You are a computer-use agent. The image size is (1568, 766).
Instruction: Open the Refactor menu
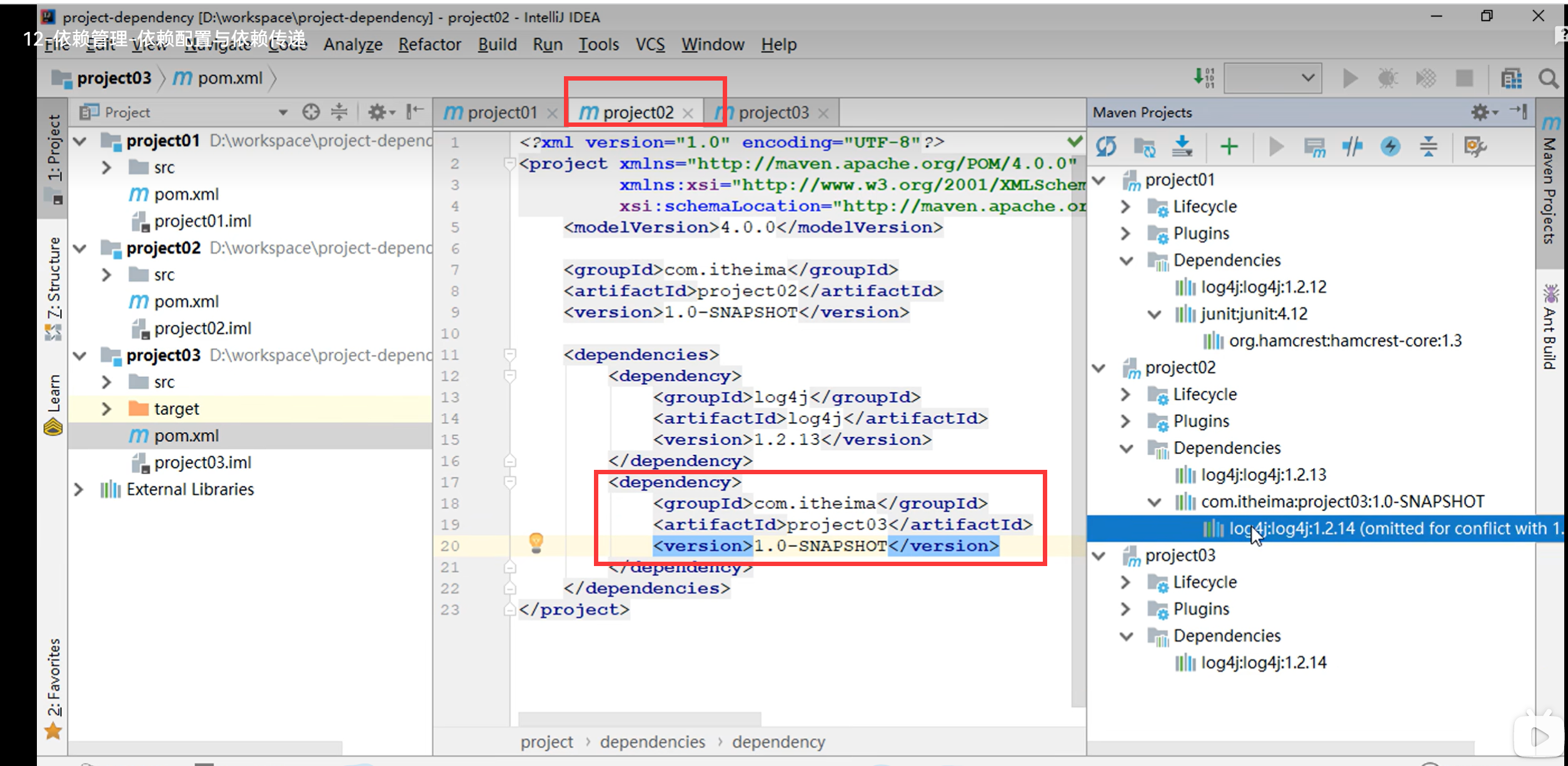pyautogui.click(x=429, y=44)
